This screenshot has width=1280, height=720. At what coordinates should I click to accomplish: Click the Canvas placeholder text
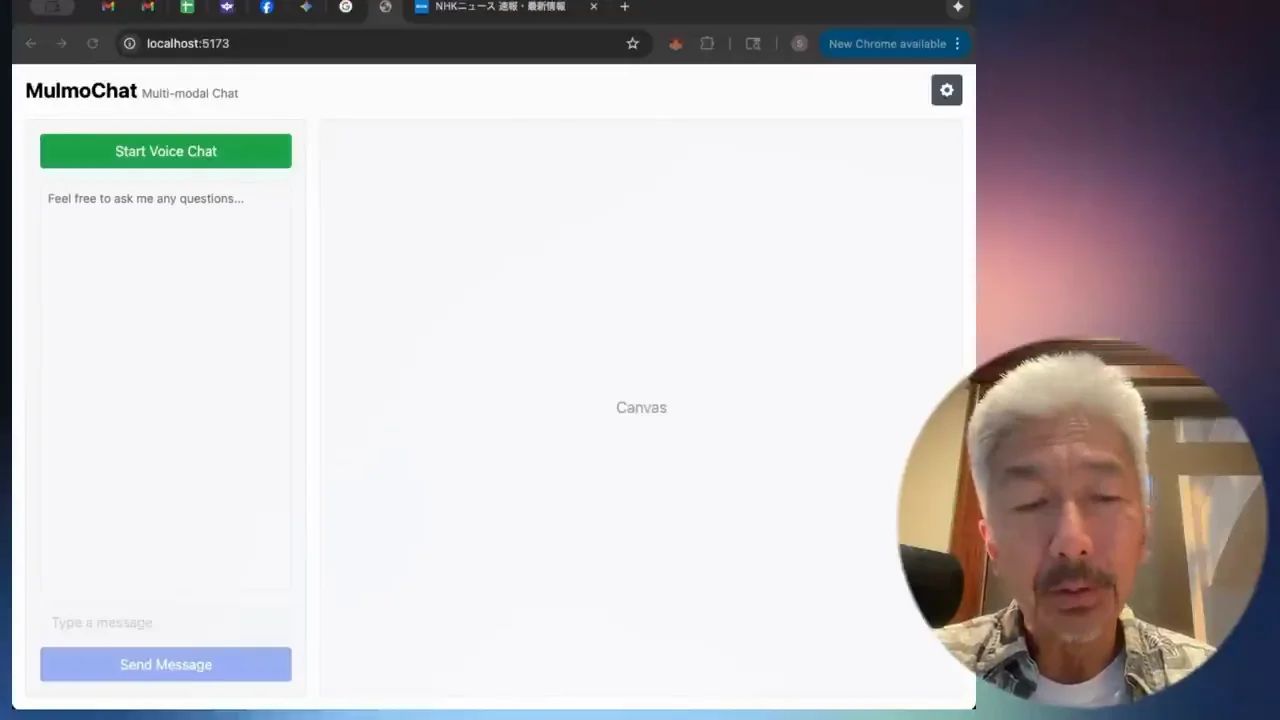641,407
